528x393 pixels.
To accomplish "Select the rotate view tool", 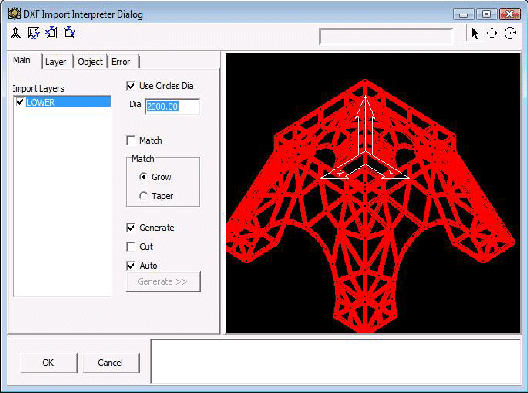I will click(x=510, y=33).
